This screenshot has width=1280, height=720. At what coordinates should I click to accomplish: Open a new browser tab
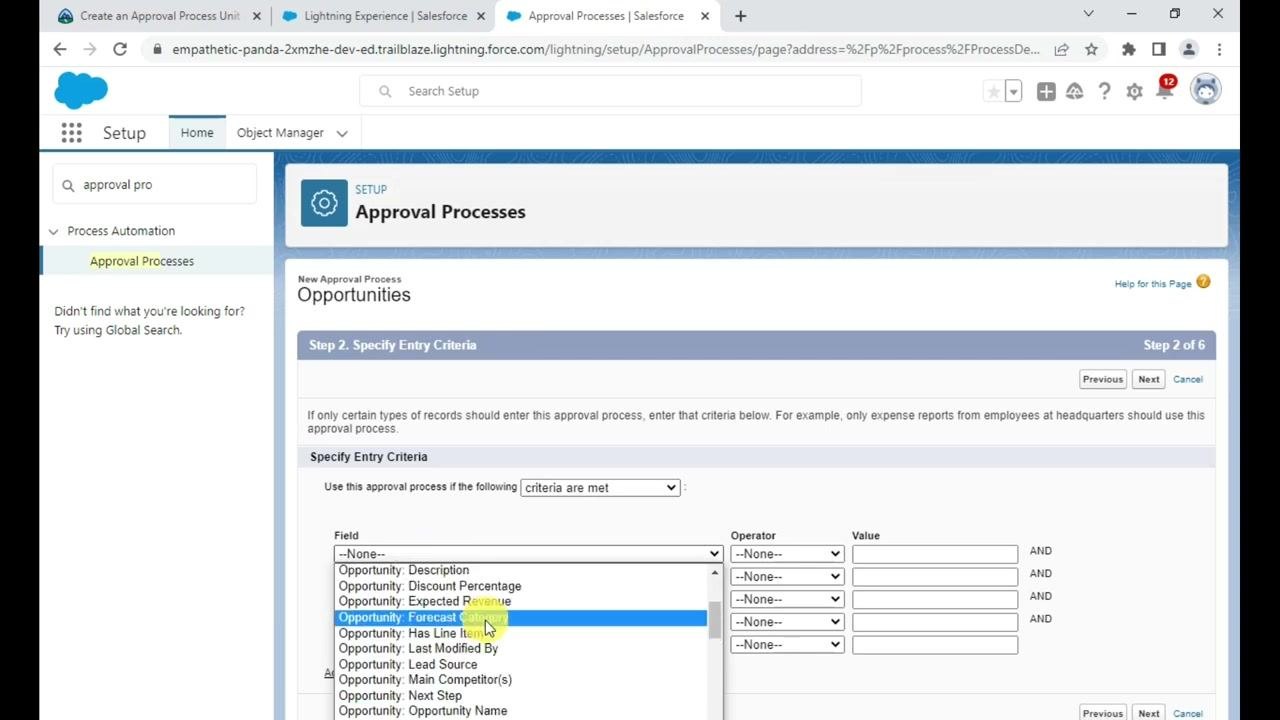(x=740, y=16)
